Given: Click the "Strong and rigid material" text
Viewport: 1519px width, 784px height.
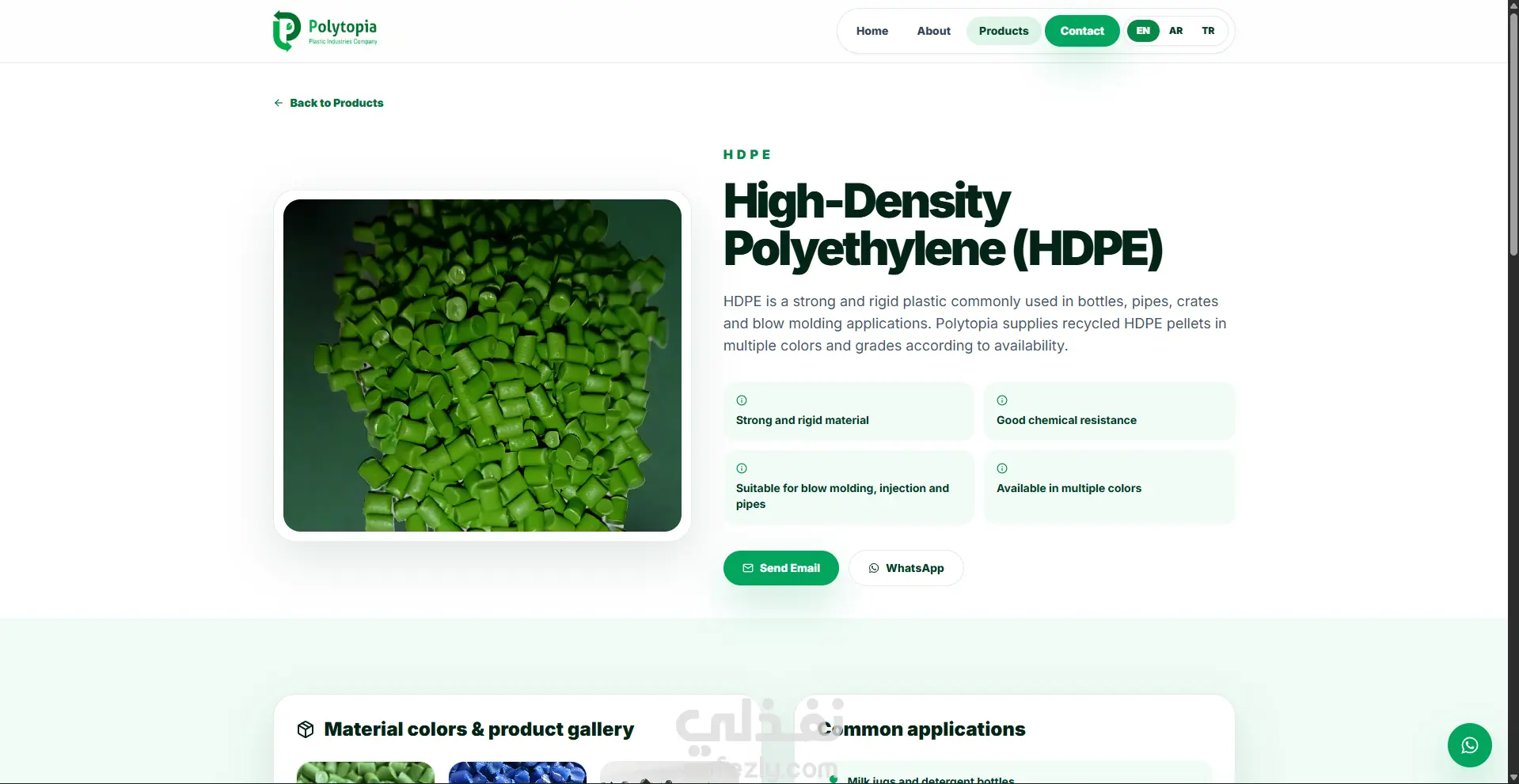Looking at the screenshot, I should [803, 420].
